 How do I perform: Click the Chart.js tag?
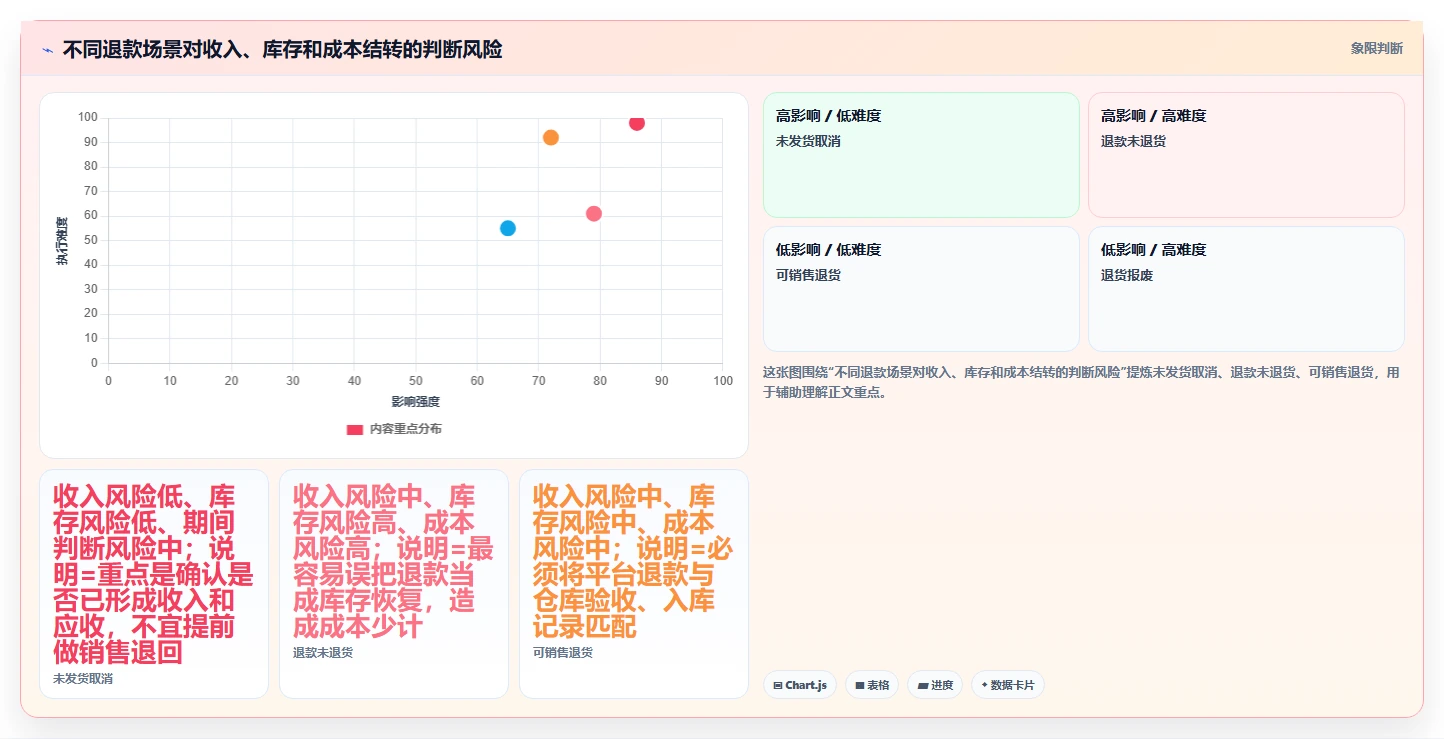800,685
